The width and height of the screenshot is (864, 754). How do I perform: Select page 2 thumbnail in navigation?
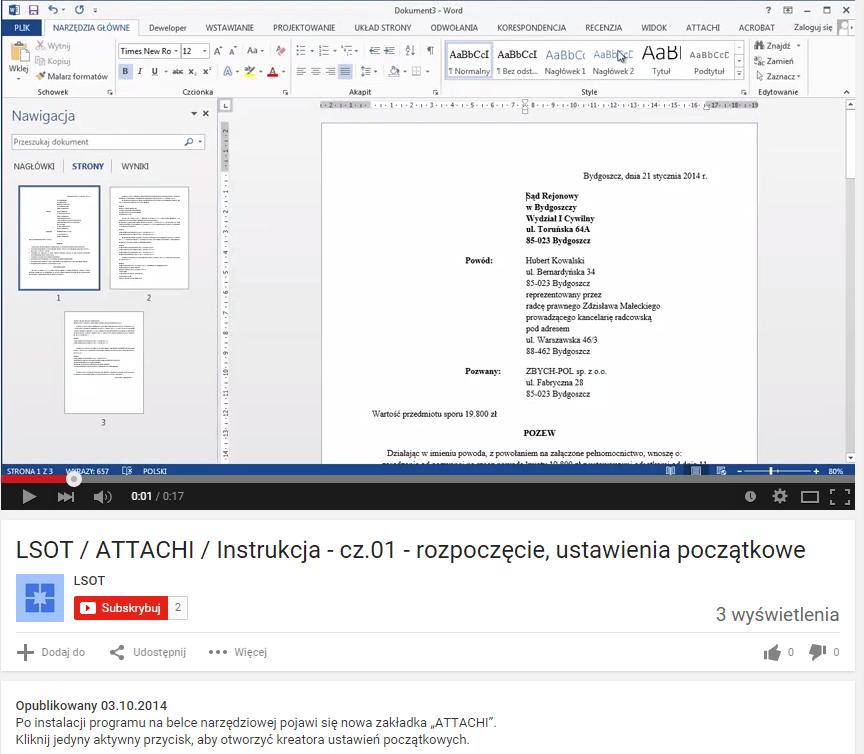(x=149, y=238)
